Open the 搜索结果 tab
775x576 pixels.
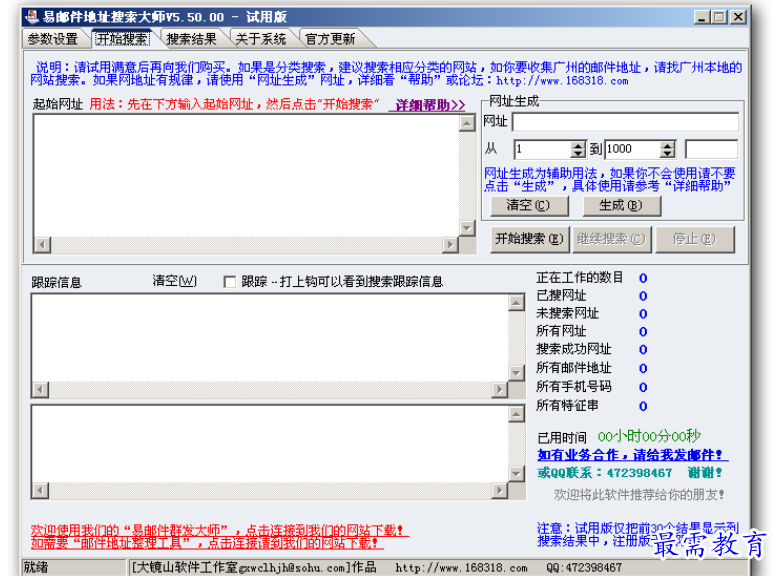[191, 39]
